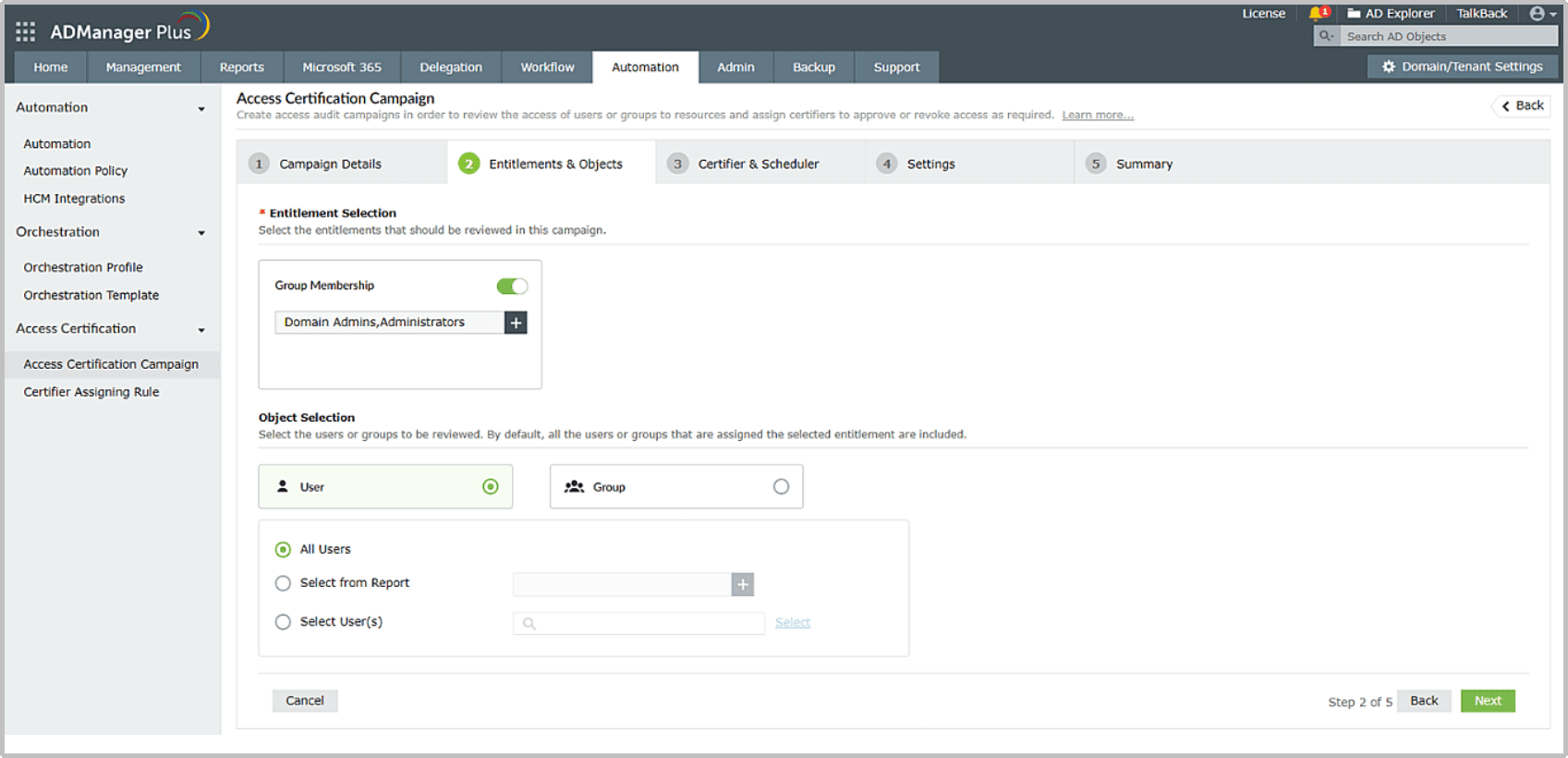
Task: Click the User person icon
Action: point(283,486)
